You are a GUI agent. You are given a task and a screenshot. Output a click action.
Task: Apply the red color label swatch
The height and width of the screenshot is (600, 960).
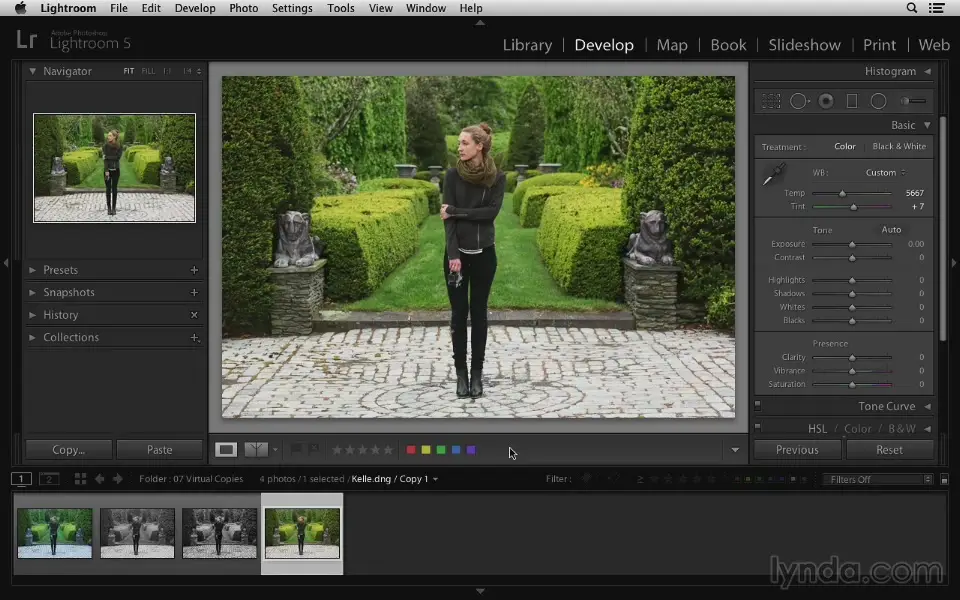click(x=410, y=450)
